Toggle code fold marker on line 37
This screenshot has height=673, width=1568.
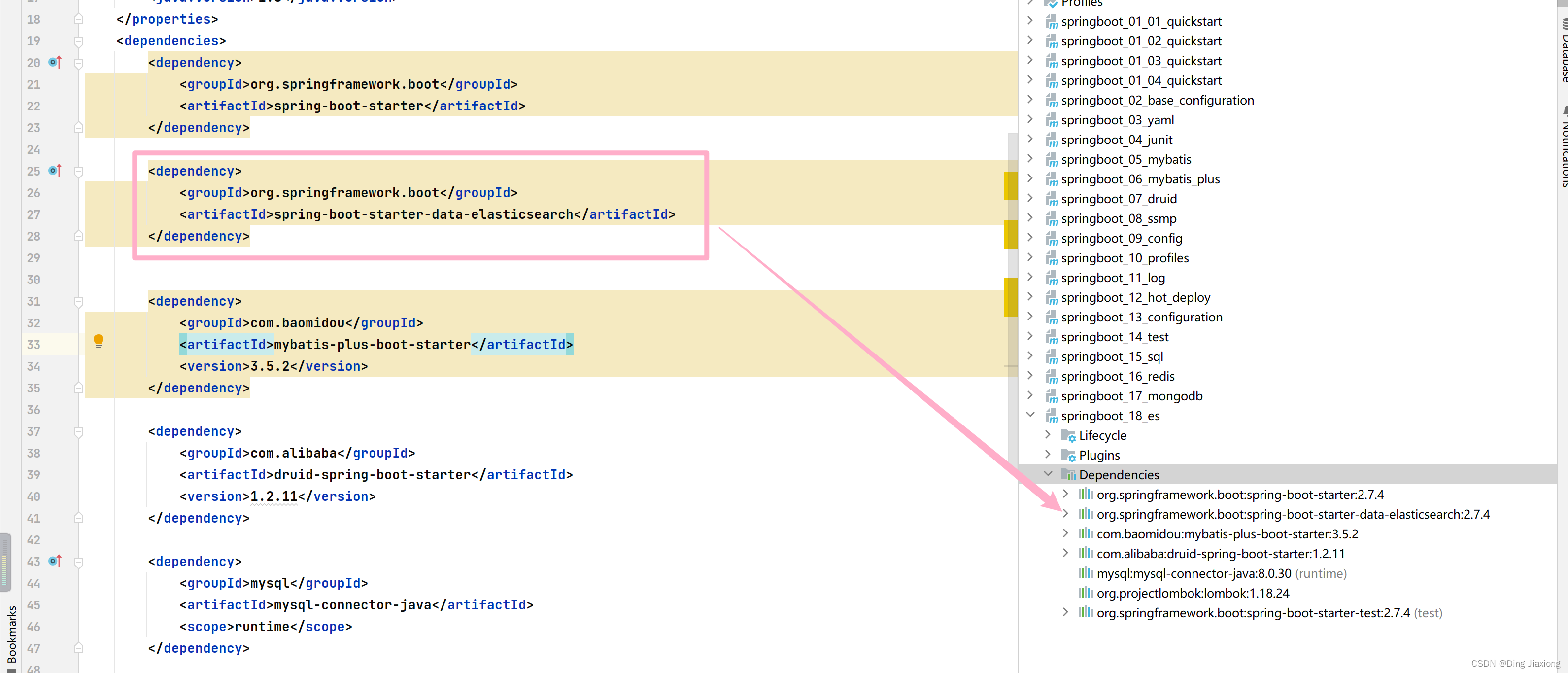pos(78,432)
